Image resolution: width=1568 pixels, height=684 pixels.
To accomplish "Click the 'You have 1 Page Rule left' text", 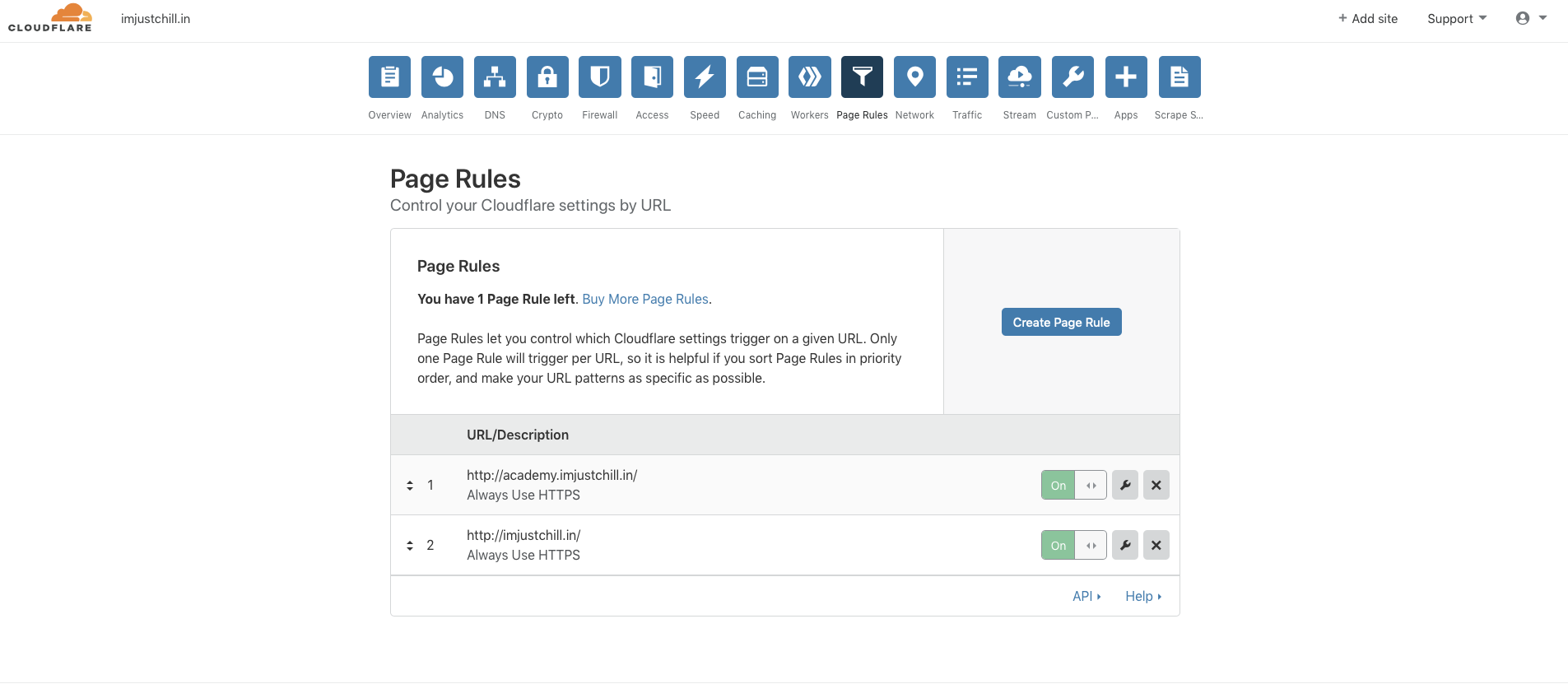I will (x=496, y=299).
